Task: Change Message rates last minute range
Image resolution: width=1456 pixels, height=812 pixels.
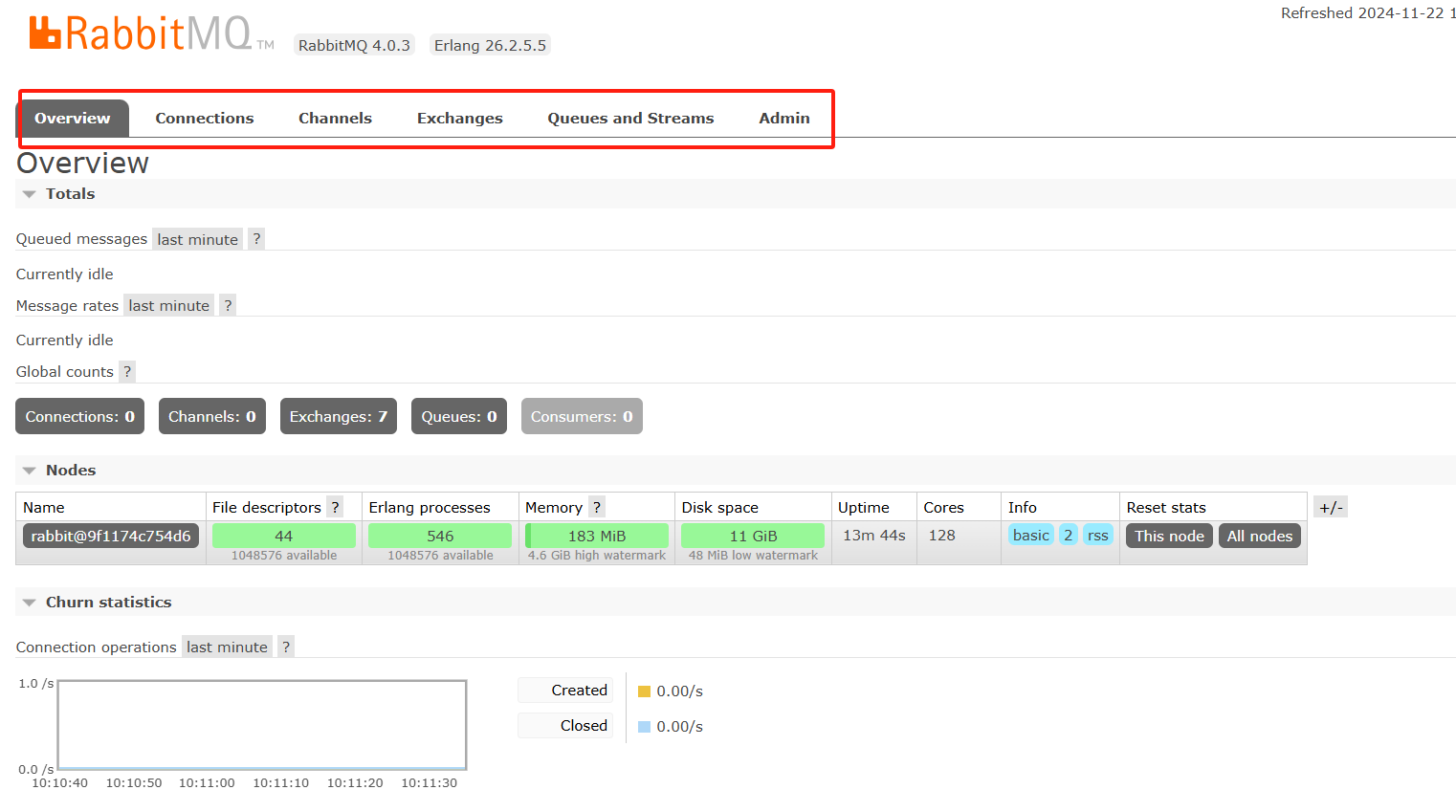Action: coord(168,305)
